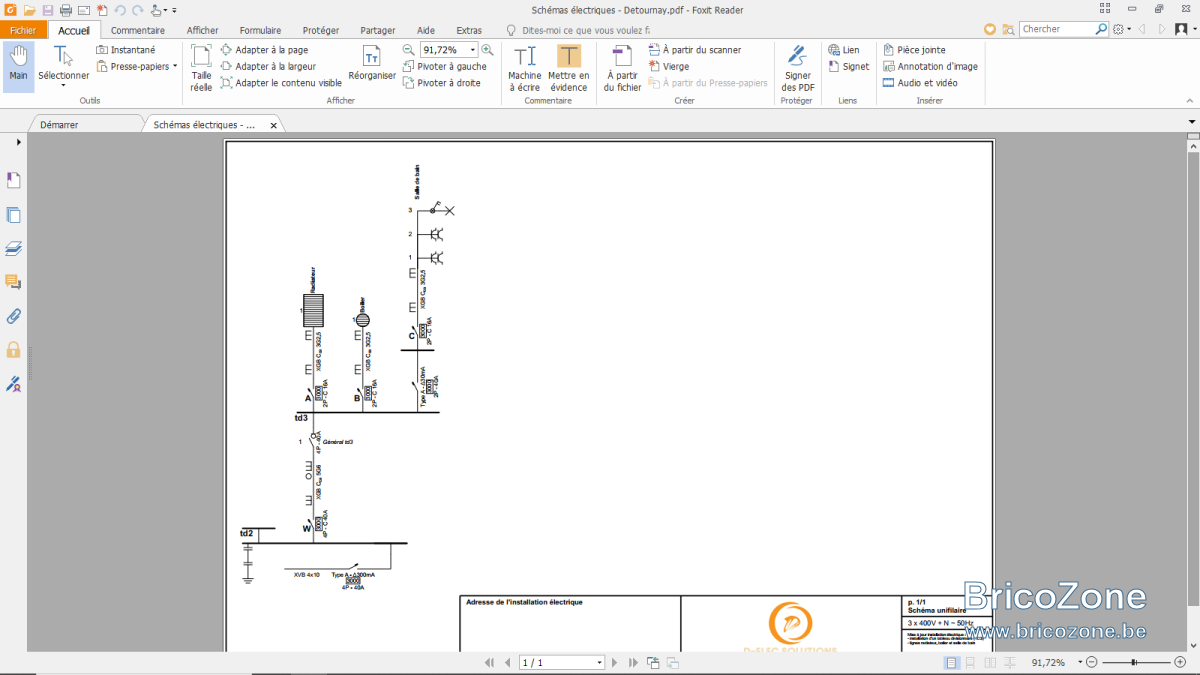Increase zoom with status bar plus
1200x675 pixels.
point(1178,663)
